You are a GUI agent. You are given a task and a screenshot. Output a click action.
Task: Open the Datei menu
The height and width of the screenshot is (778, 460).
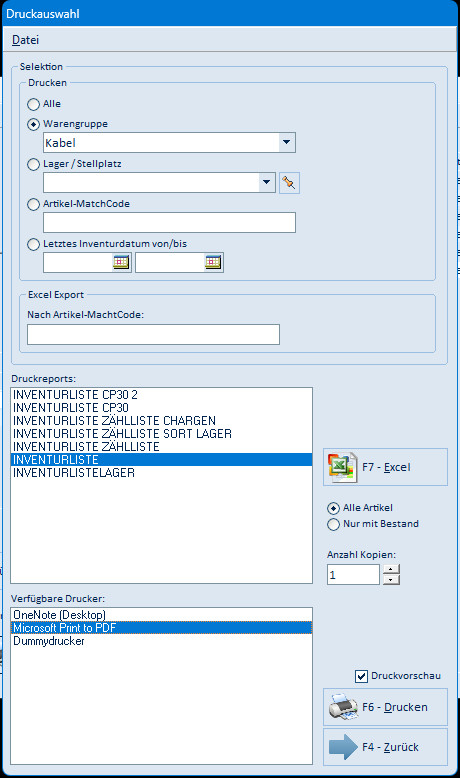pyautogui.click(x=25, y=40)
